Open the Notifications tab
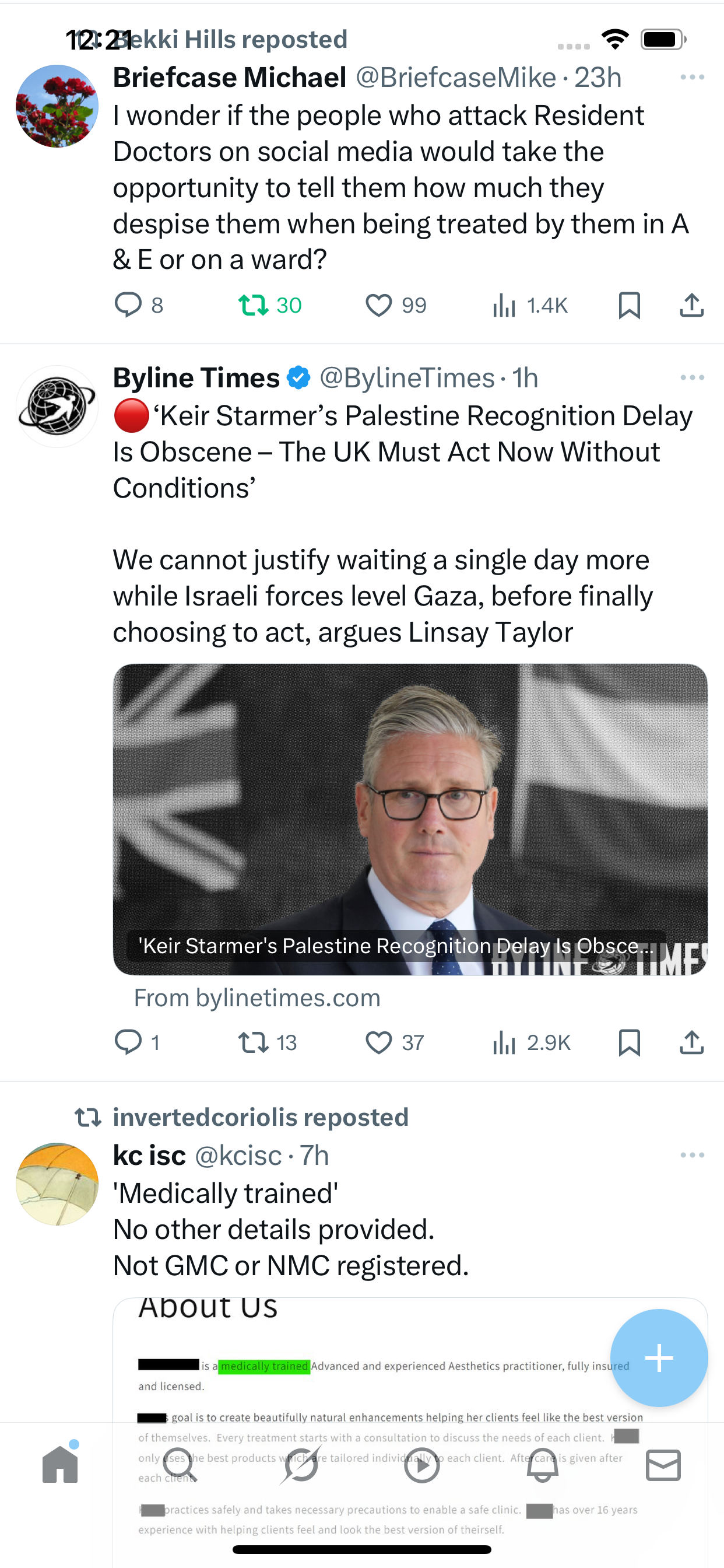Viewport: 724px width, 1568px height. [x=542, y=1465]
